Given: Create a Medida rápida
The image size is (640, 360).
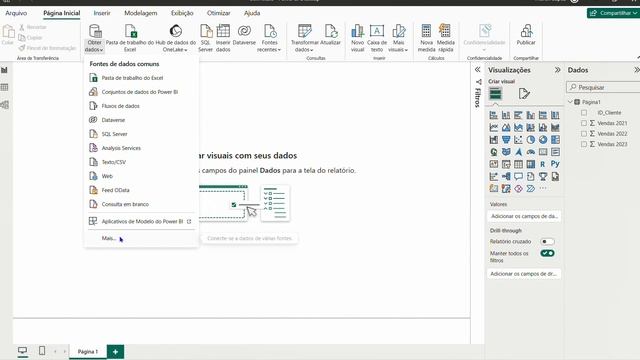Looking at the screenshot, I should tap(445, 38).
